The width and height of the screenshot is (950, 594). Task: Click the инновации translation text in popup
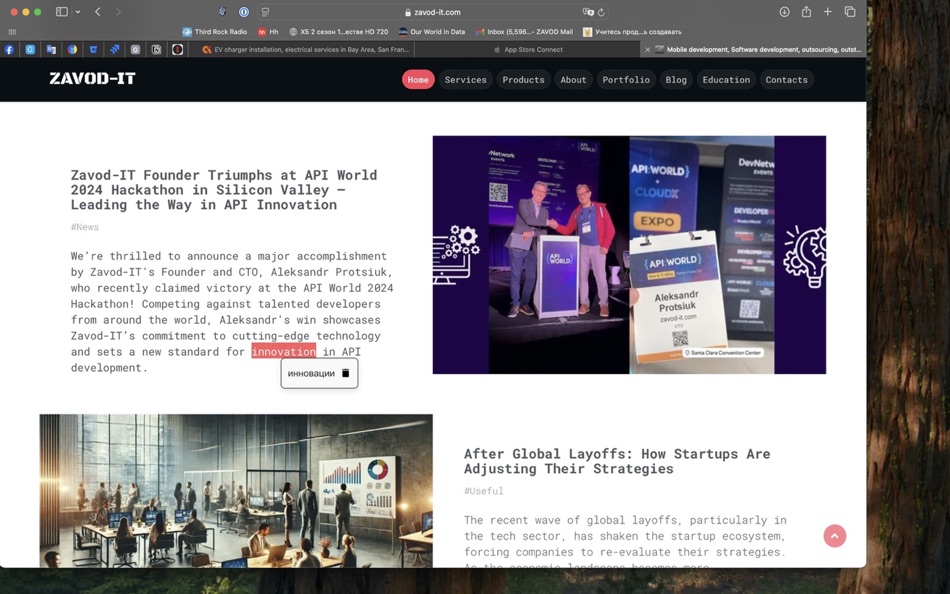click(x=311, y=373)
